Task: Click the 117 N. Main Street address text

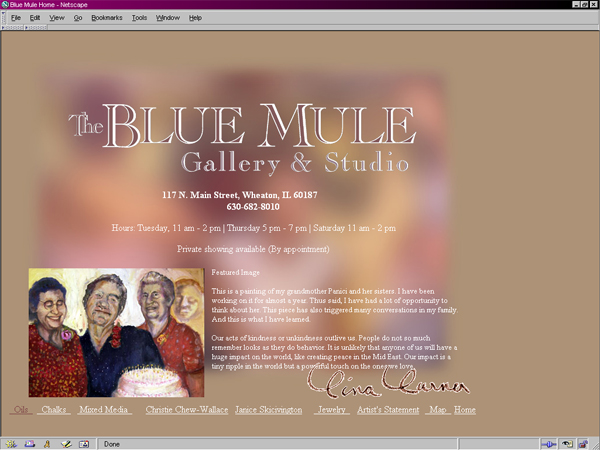Action: (x=240, y=195)
